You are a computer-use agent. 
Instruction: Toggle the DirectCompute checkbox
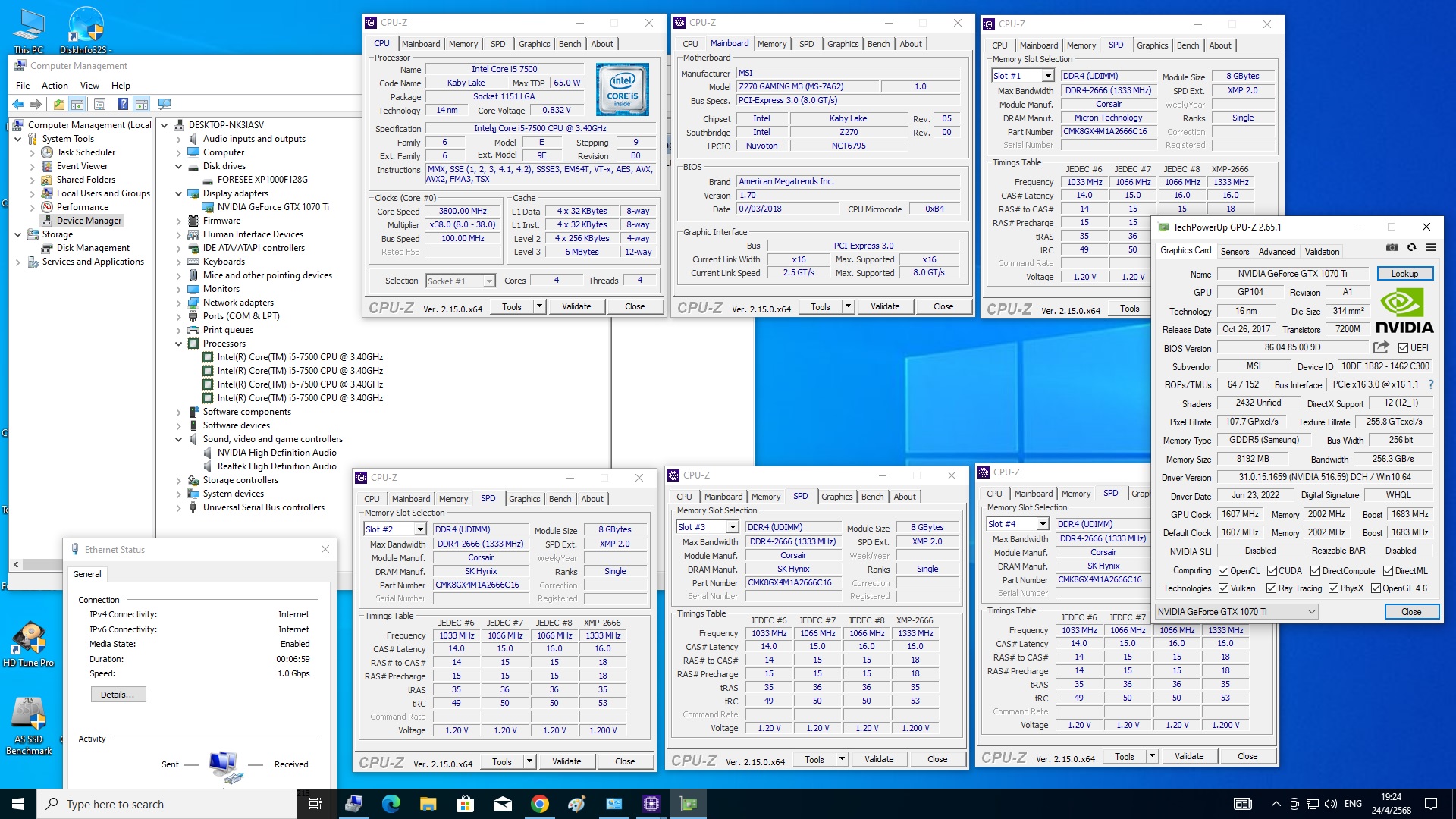[x=1315, y=571]
